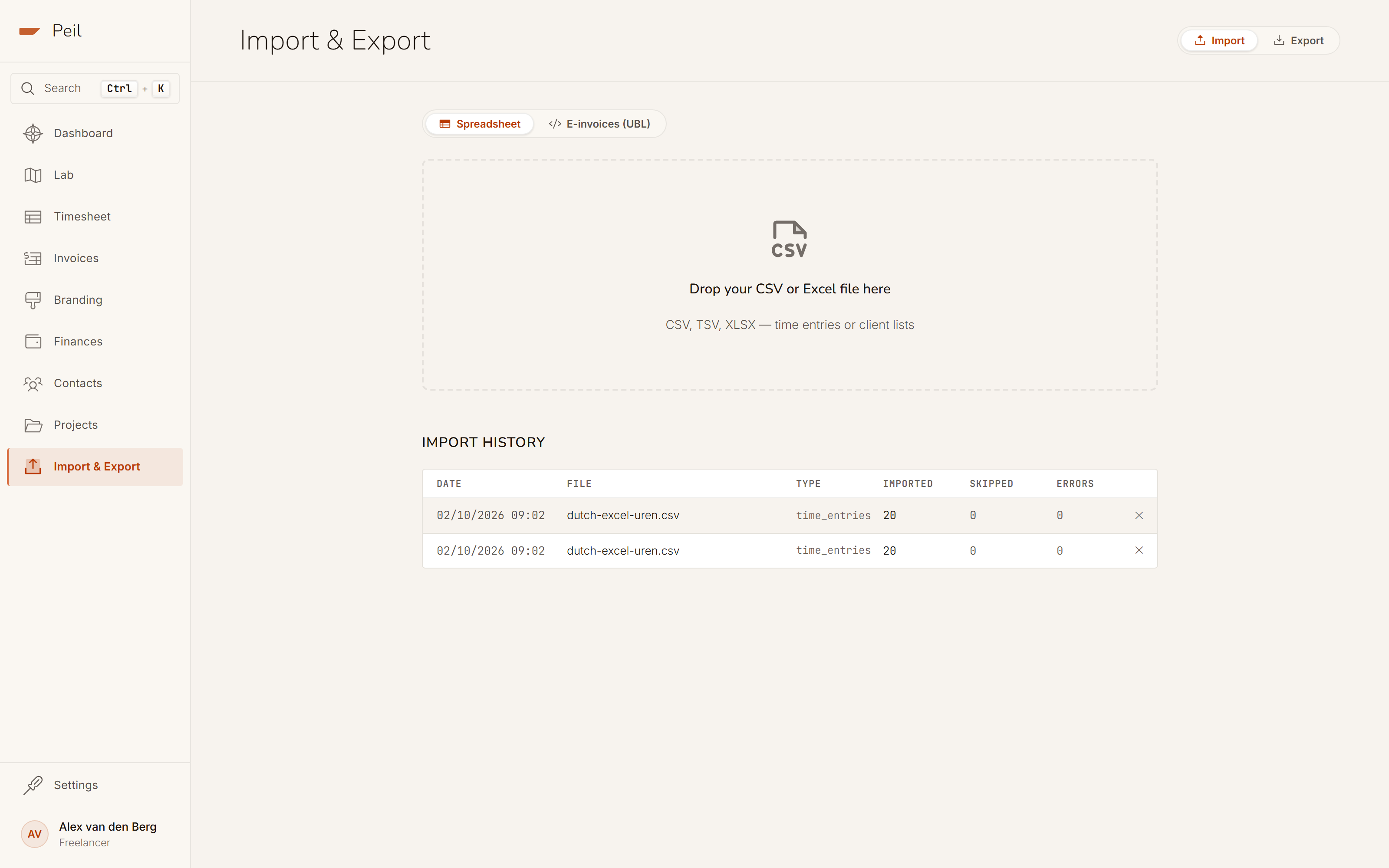Click the Import & Export upload icon
The image size is (1389, 868).
pyautogui.click(x=33, y=467)
